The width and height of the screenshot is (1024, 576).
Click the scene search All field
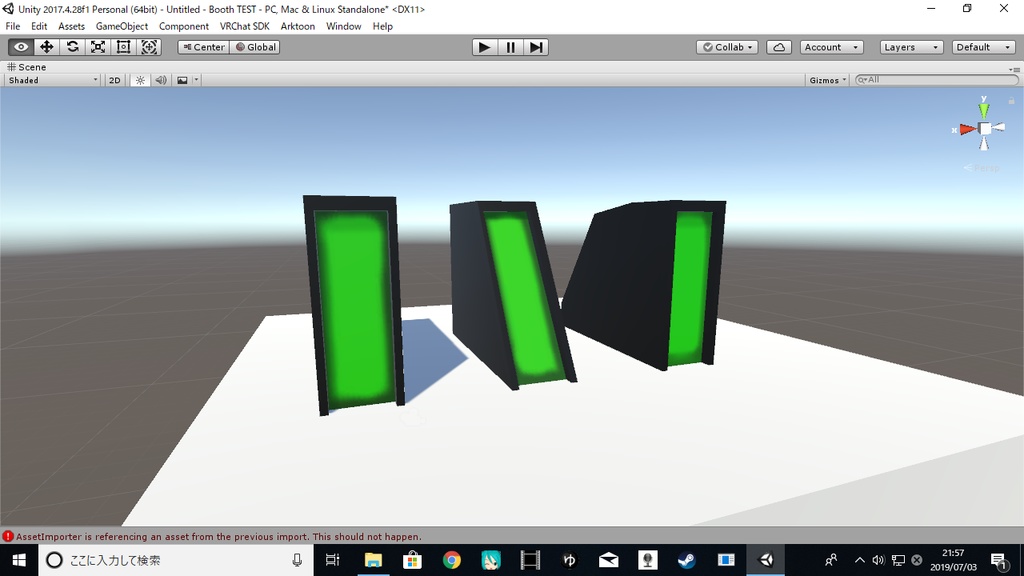point(937,80)
